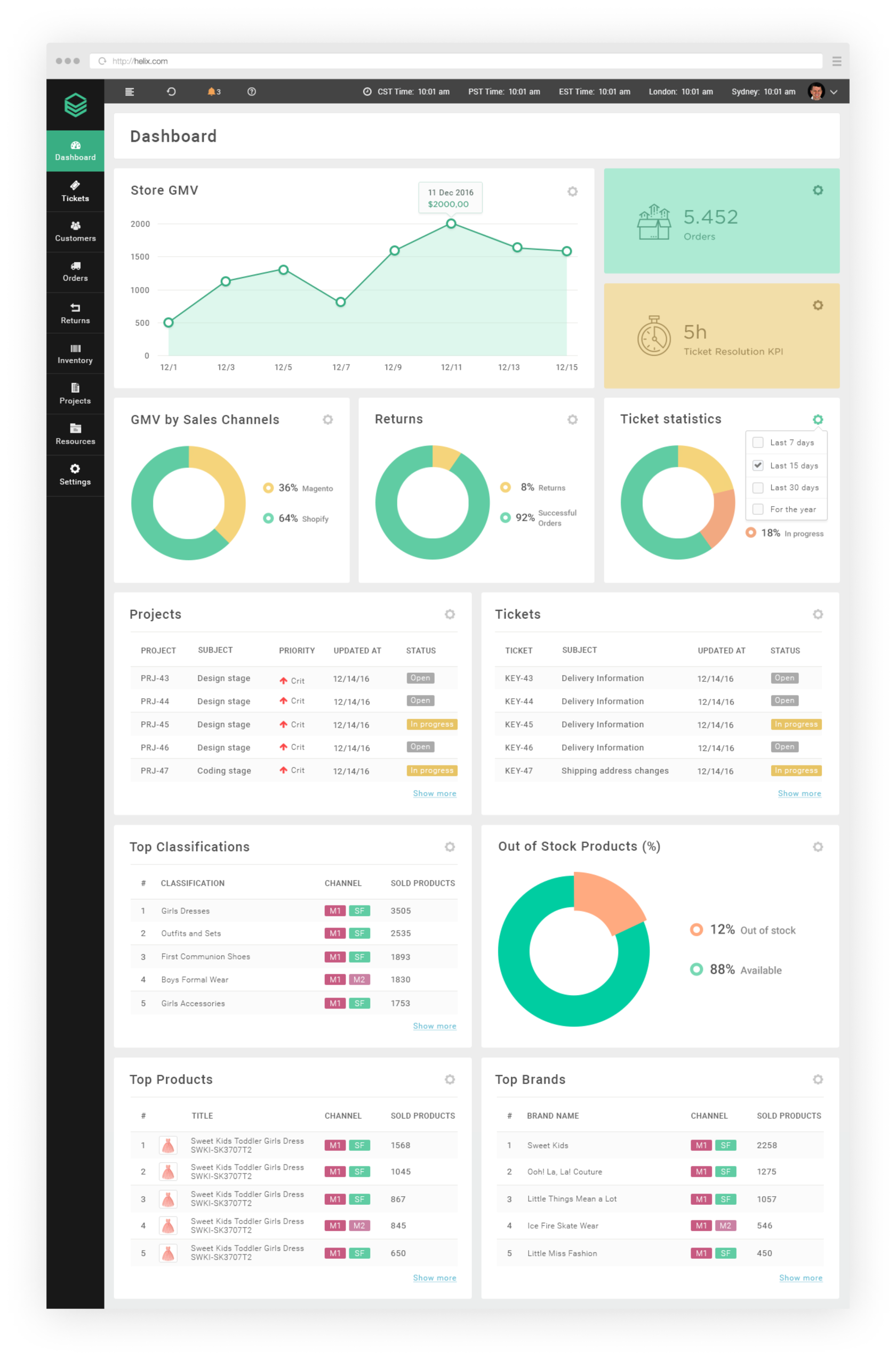896x1359 pixels.
Task: Open Settings from the sidebar
Action: pyautogui.click(x=75, y=474)
